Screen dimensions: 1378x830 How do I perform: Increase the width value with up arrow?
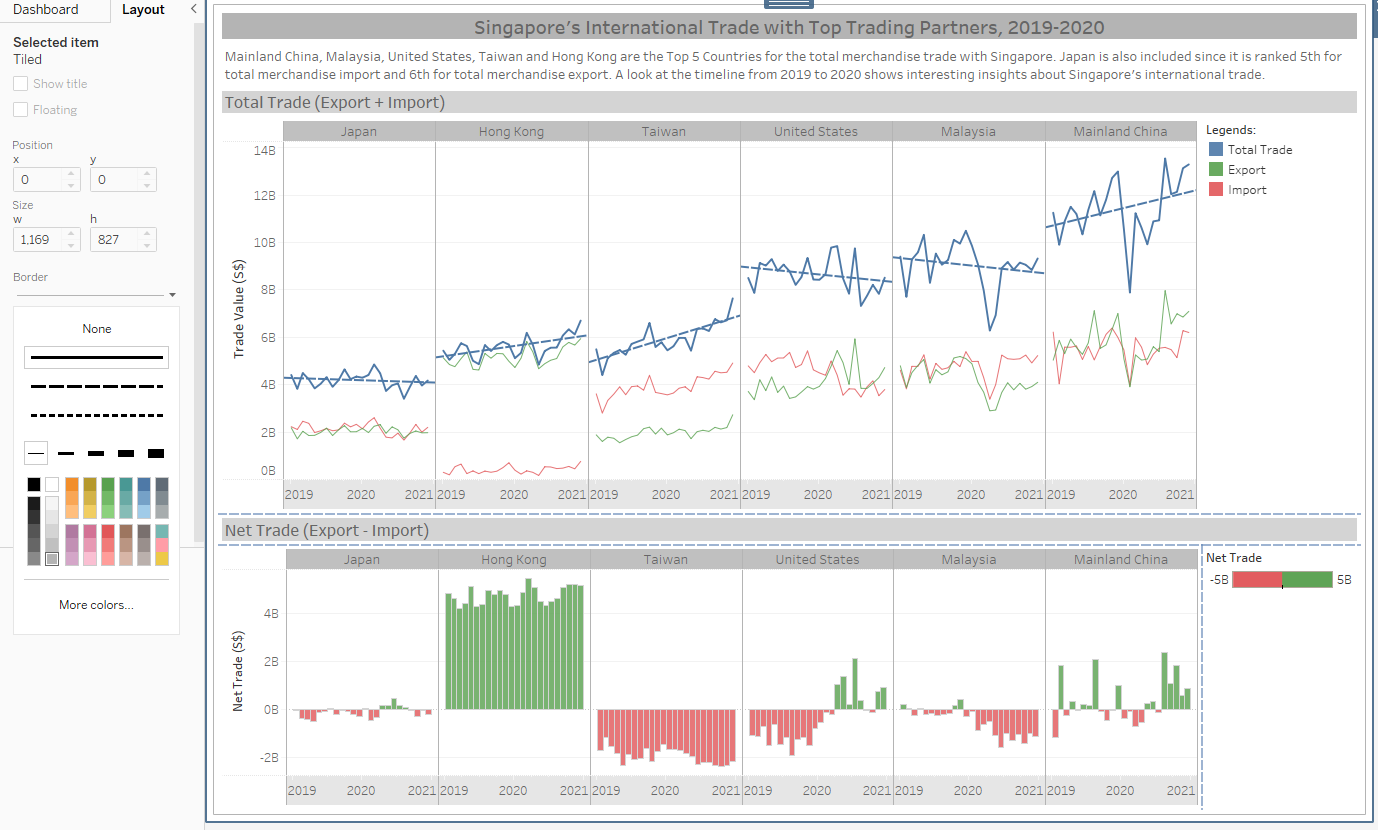tap(70, 235)
